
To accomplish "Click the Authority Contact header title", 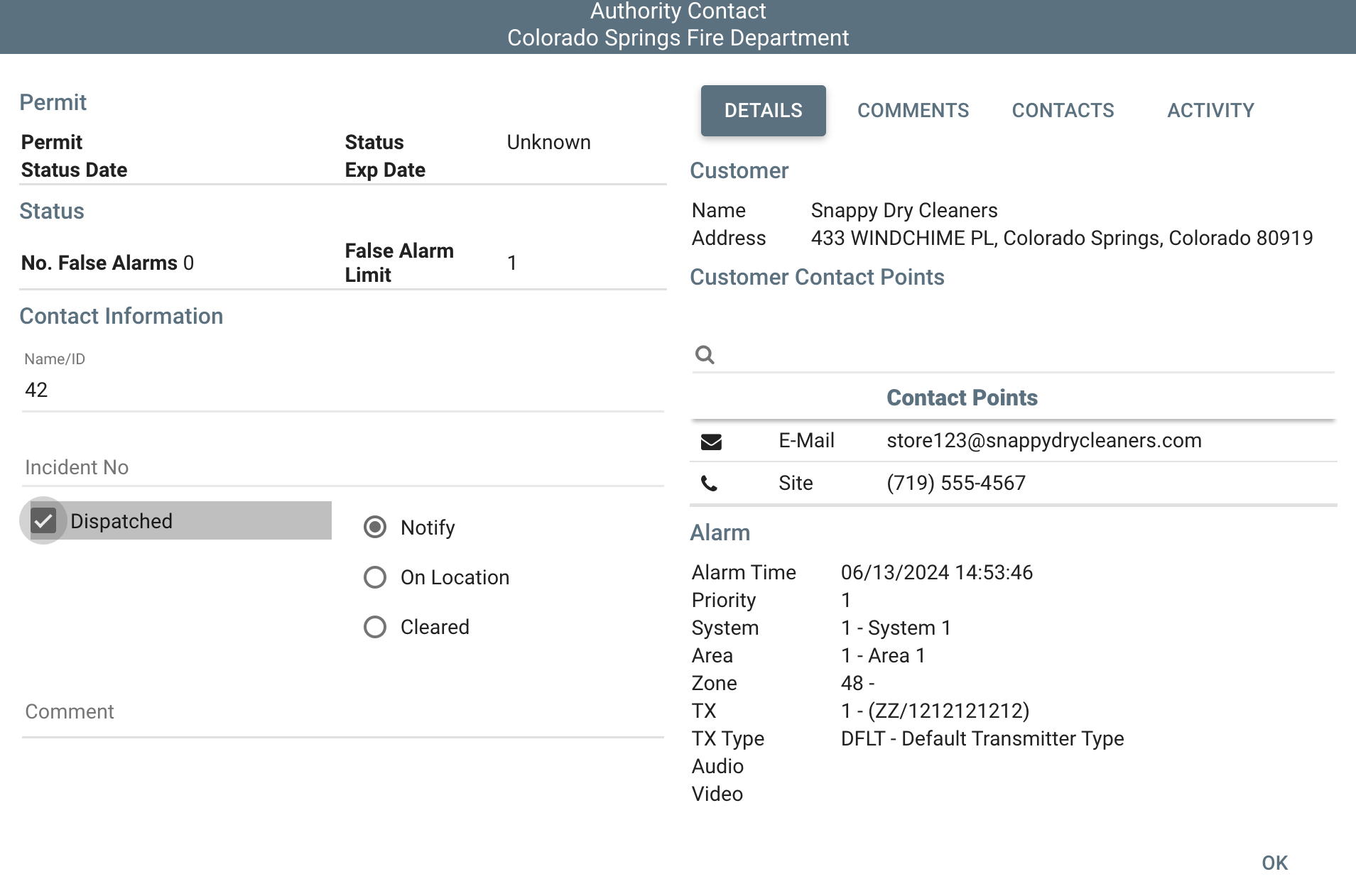I will point(678,11).
